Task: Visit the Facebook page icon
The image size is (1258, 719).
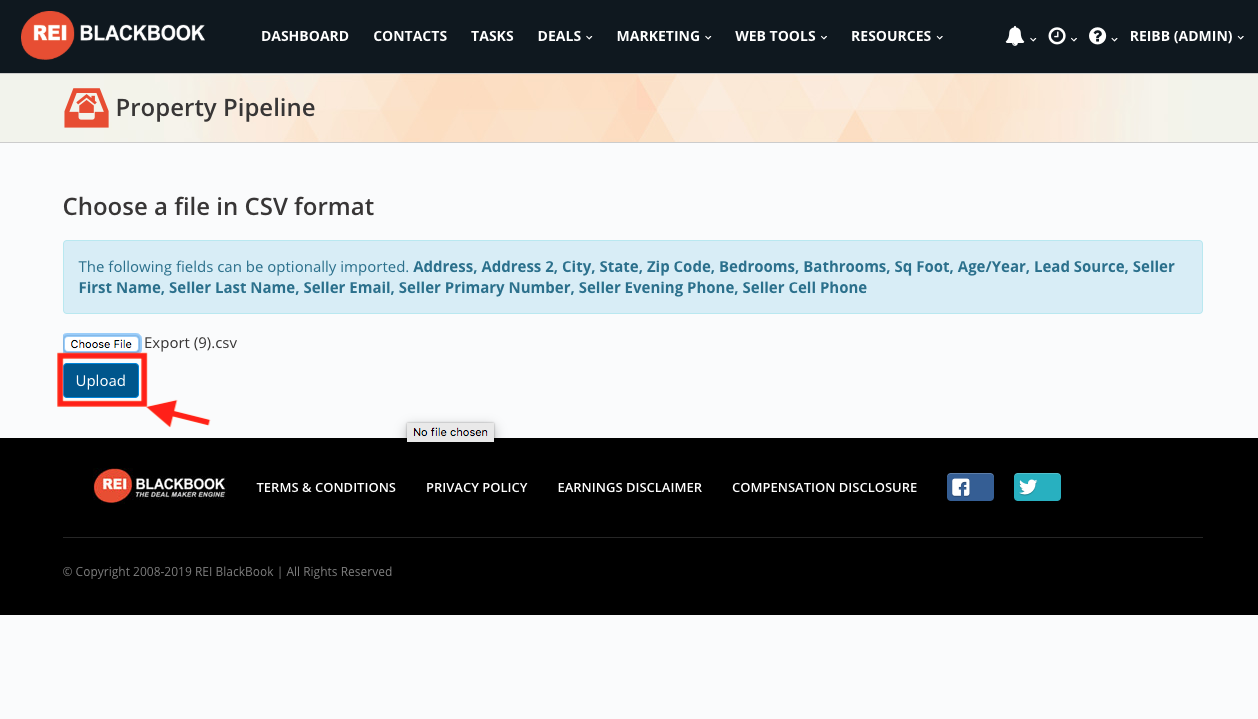Action: coord(970,487)
